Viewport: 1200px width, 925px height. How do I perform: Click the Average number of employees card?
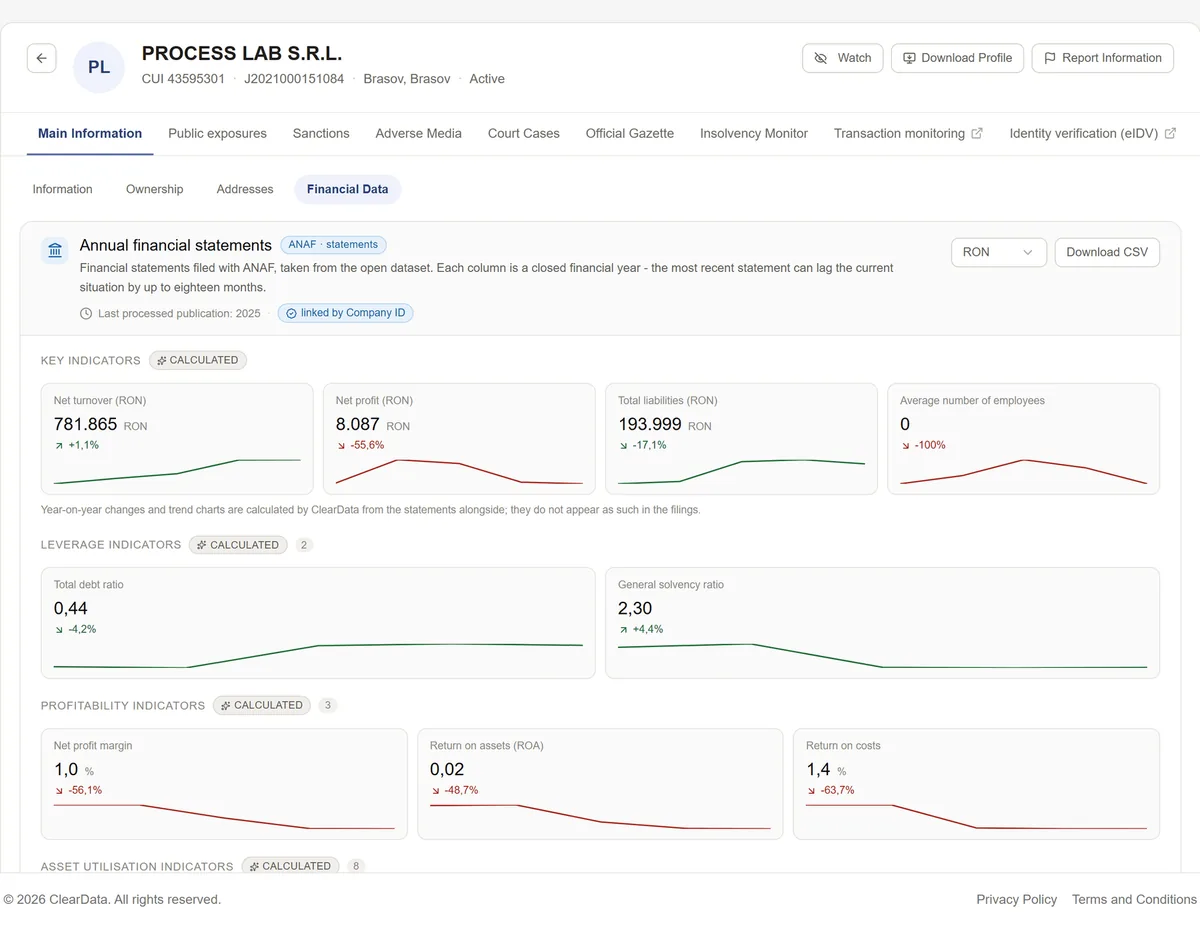click(x=1023, y=439)
